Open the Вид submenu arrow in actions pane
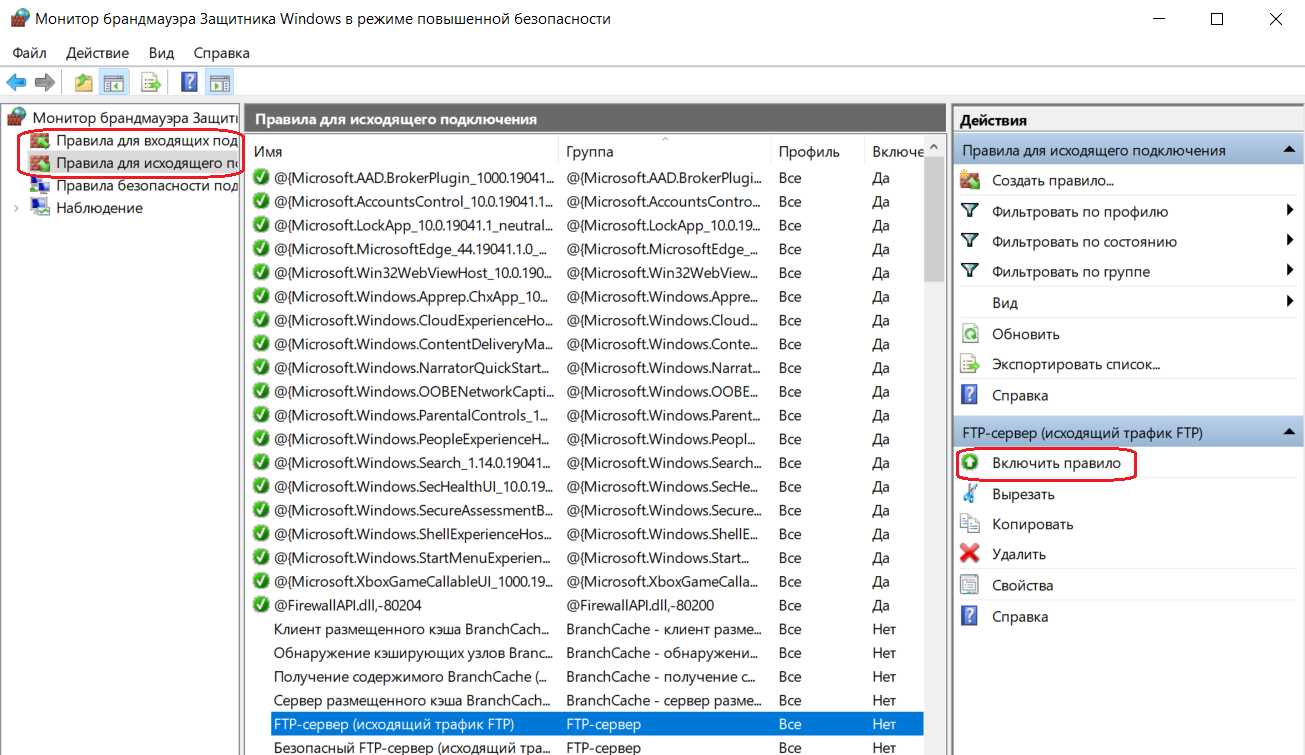This screenshot has width=1305, height=755. pos(1290,302)
